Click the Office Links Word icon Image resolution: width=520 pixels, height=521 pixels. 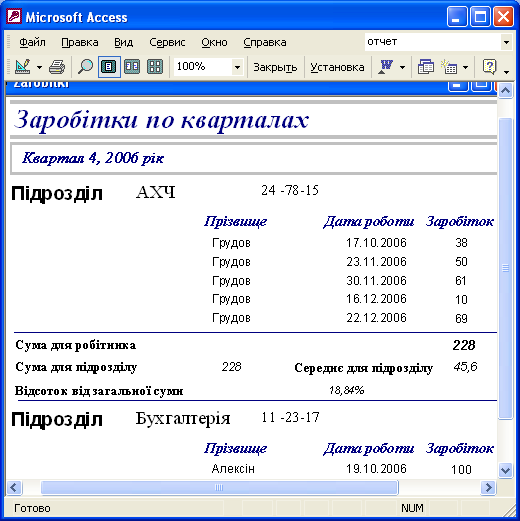pos(385,67)
